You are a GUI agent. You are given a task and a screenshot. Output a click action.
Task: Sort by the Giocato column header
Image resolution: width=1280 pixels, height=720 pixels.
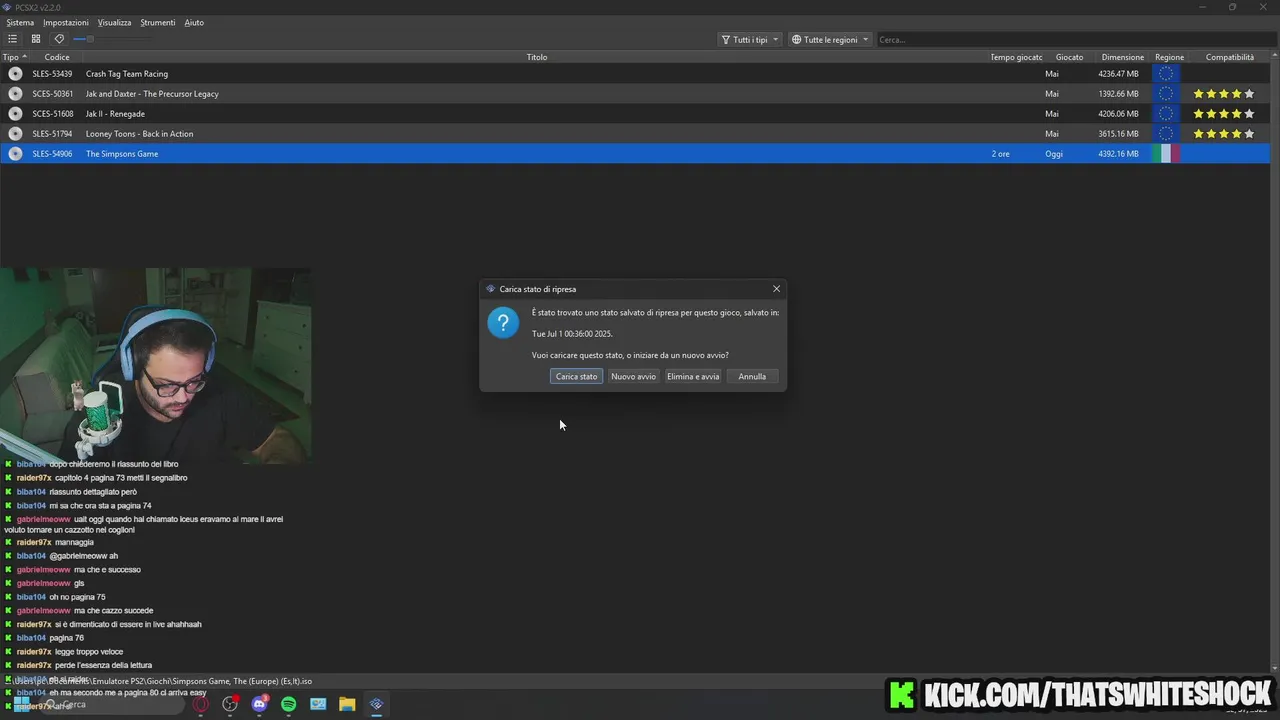point(1069,57)
